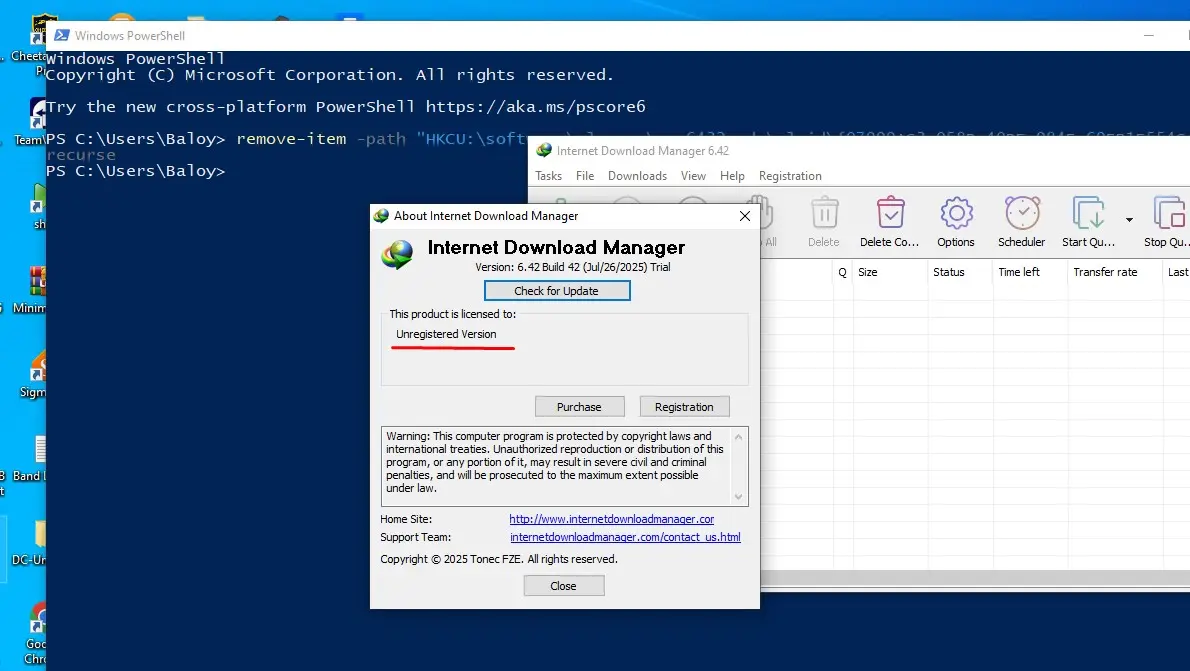Click the Copyright 2025 Tonec FZE text
This screenshot has height=671, width=1190.
coord(499,559)
